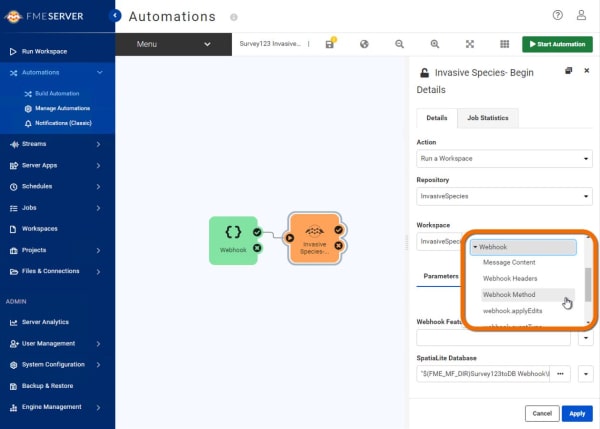Select the Webhook trigger node on canvas
The height and width of the screenshot is (429, 600).
click(x=233, y=240)
